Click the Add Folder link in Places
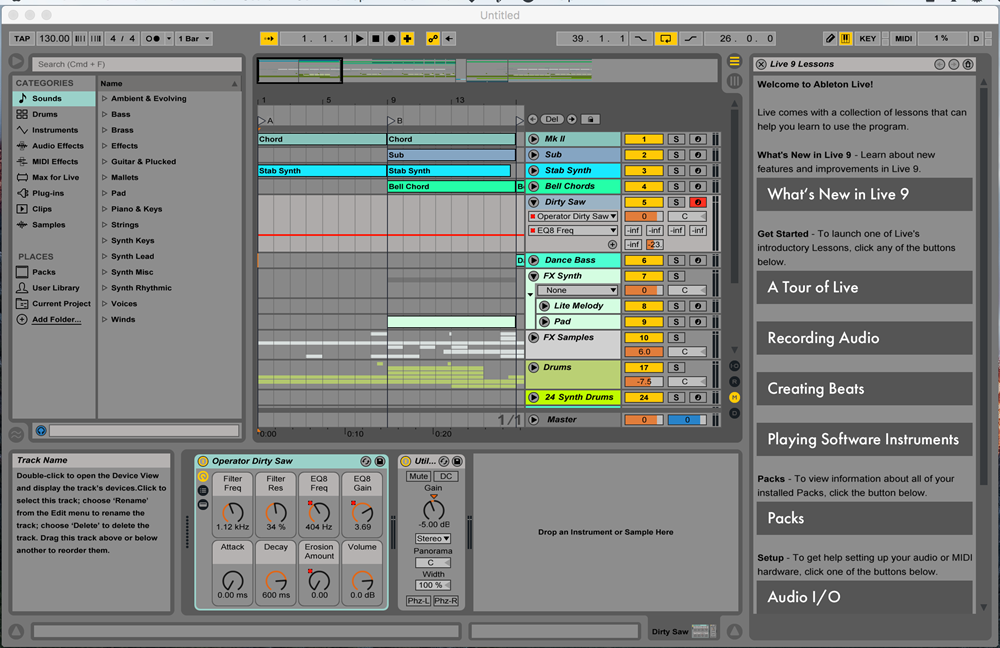This screenshot has width=1000, height=648. coord(56,320)
